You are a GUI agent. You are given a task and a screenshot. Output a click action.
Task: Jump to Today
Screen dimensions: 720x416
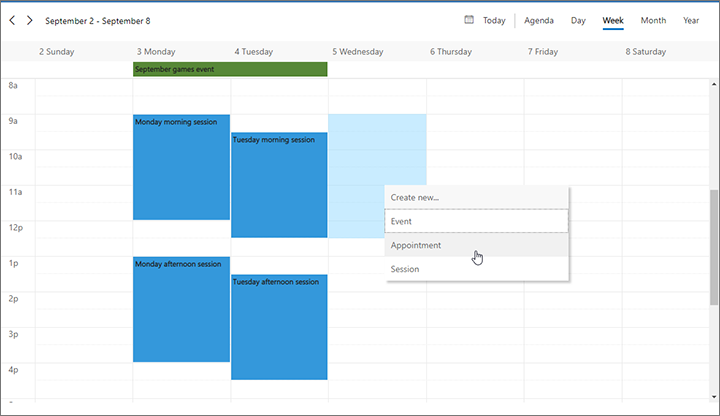(x=494, y=20)
